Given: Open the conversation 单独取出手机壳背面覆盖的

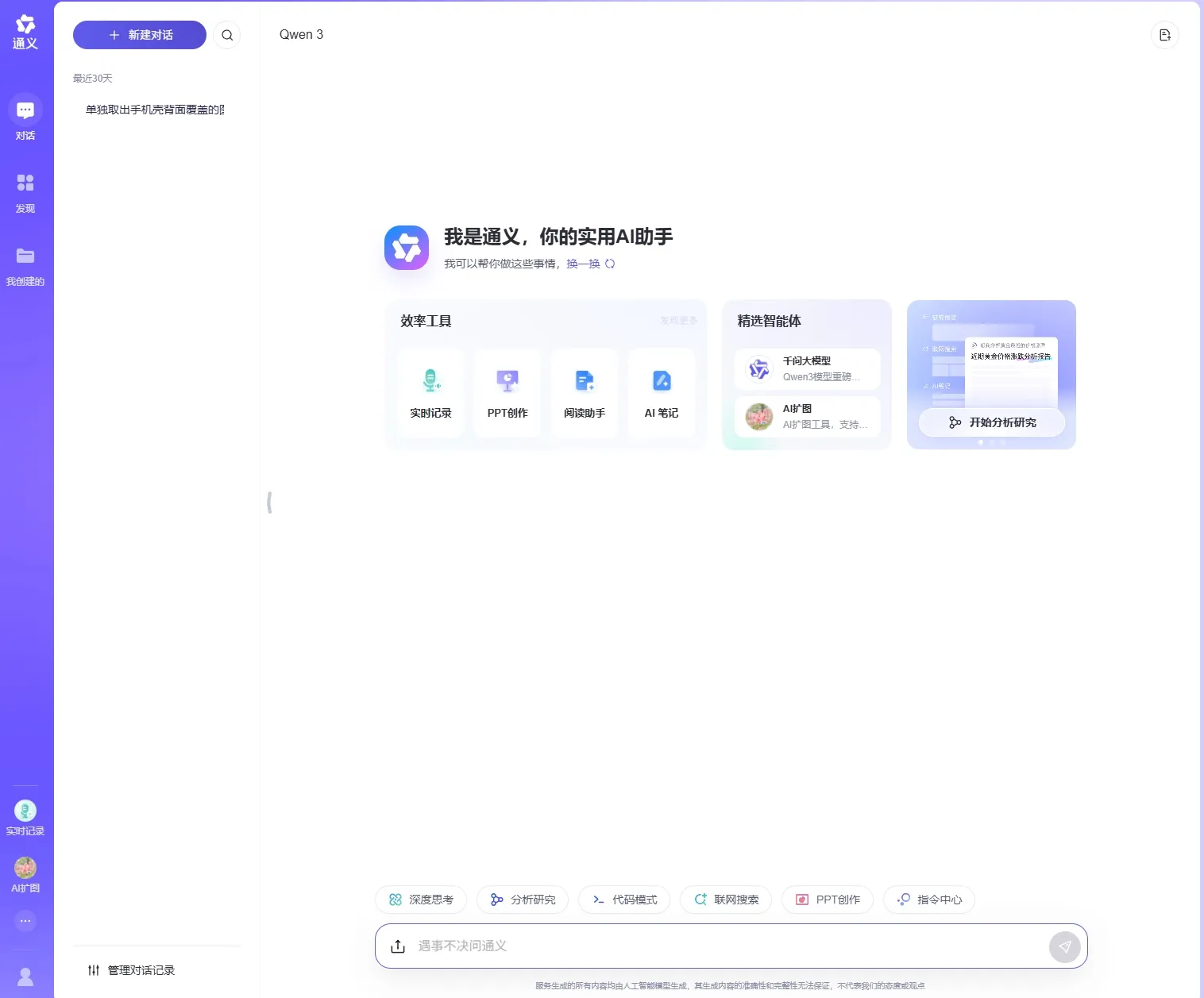Looking at the screenshot, I should [155, 110].
